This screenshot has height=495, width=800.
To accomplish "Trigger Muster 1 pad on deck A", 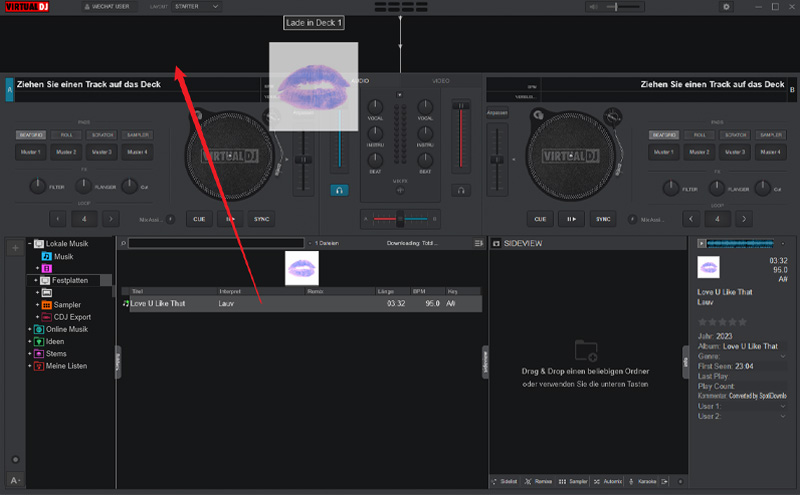I will click(x=29, y=152).
